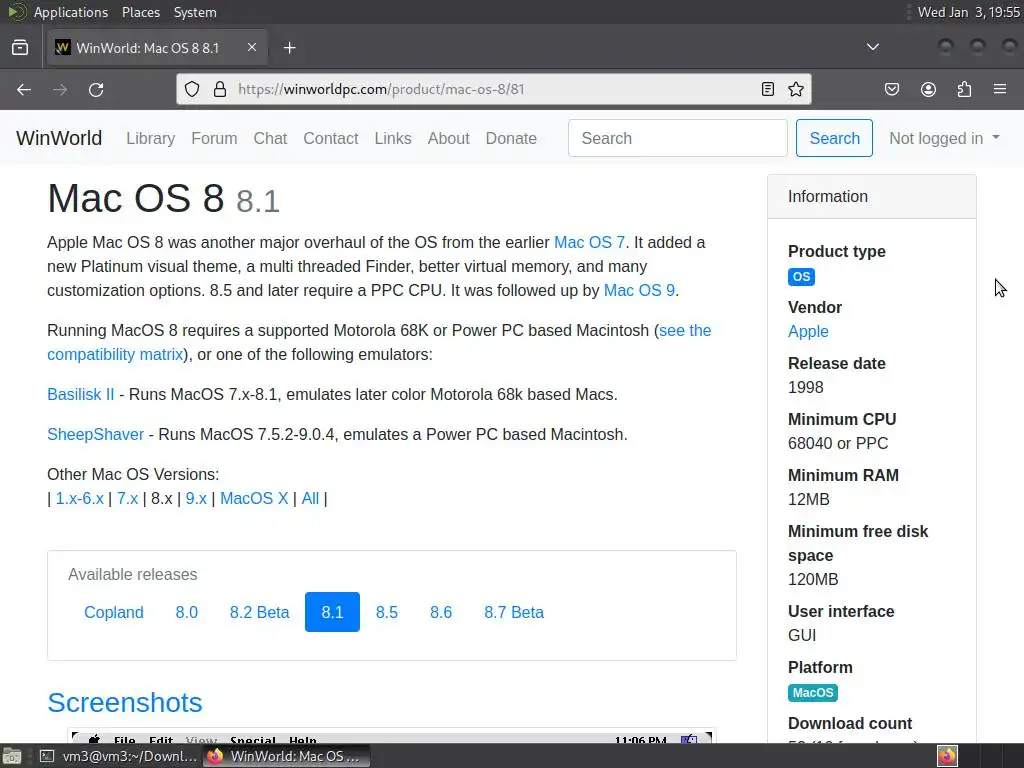Reload the current page

(96, 89)
